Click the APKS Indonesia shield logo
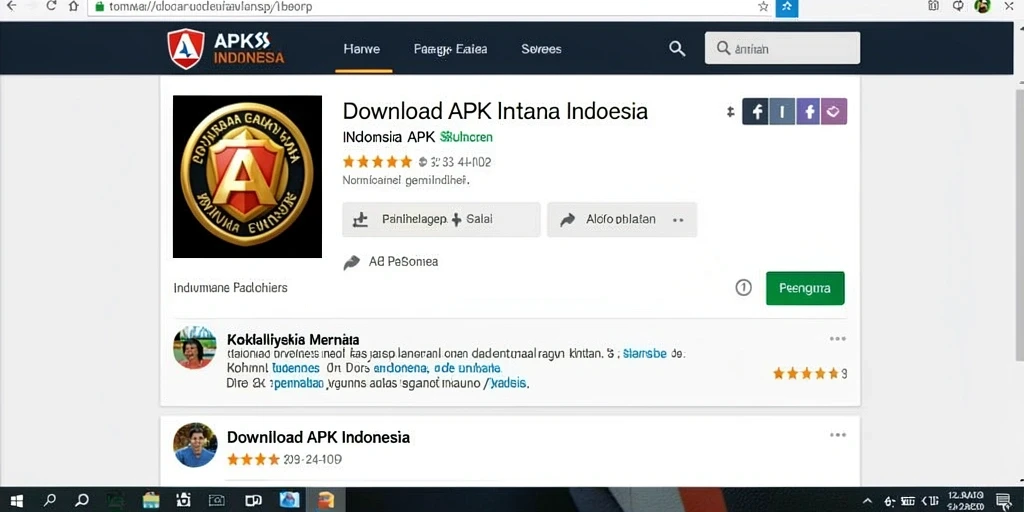The width and height of the screenshot is (1024, 512). pos(185,49)
